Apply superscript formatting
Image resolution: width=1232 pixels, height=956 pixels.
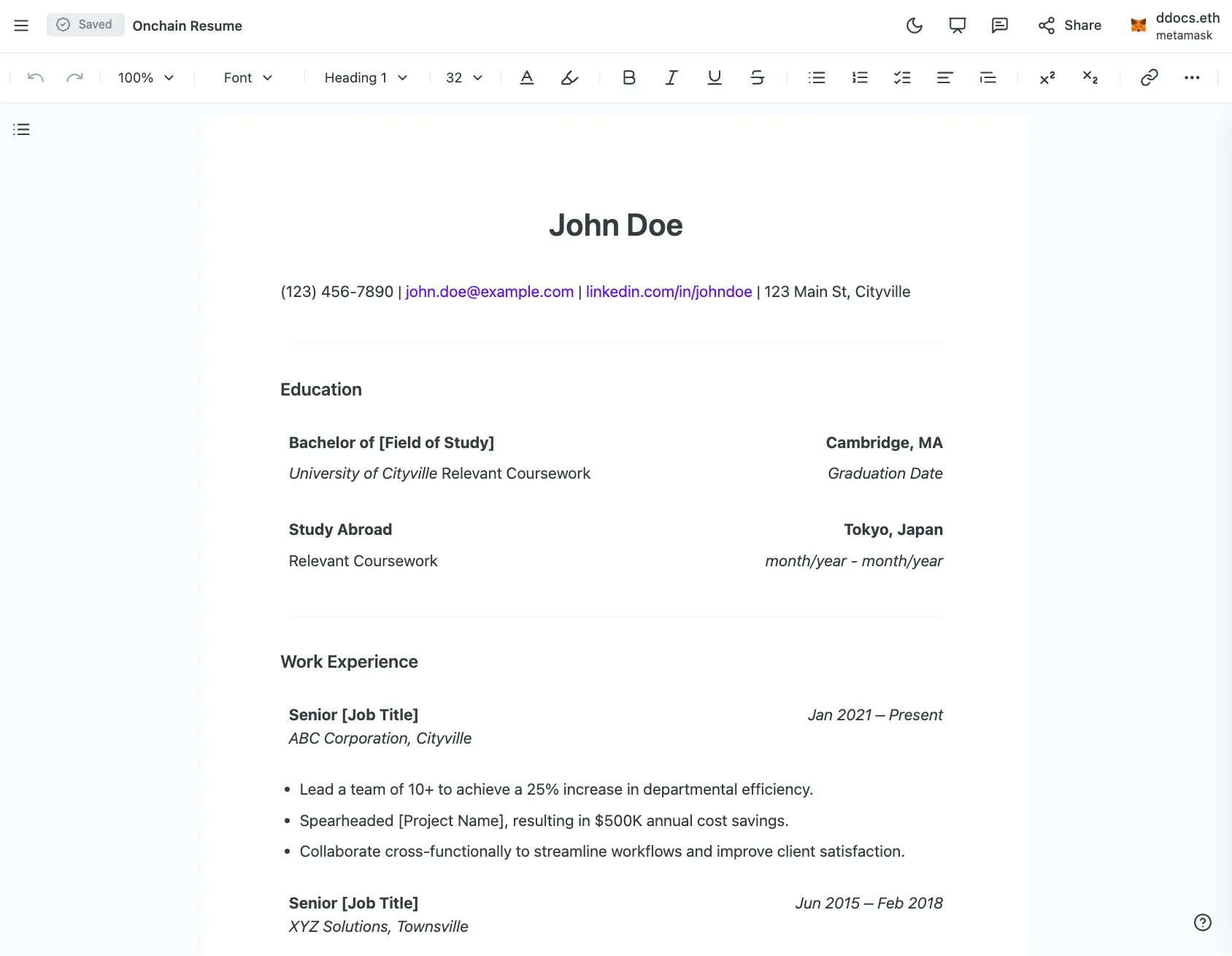1047,77
